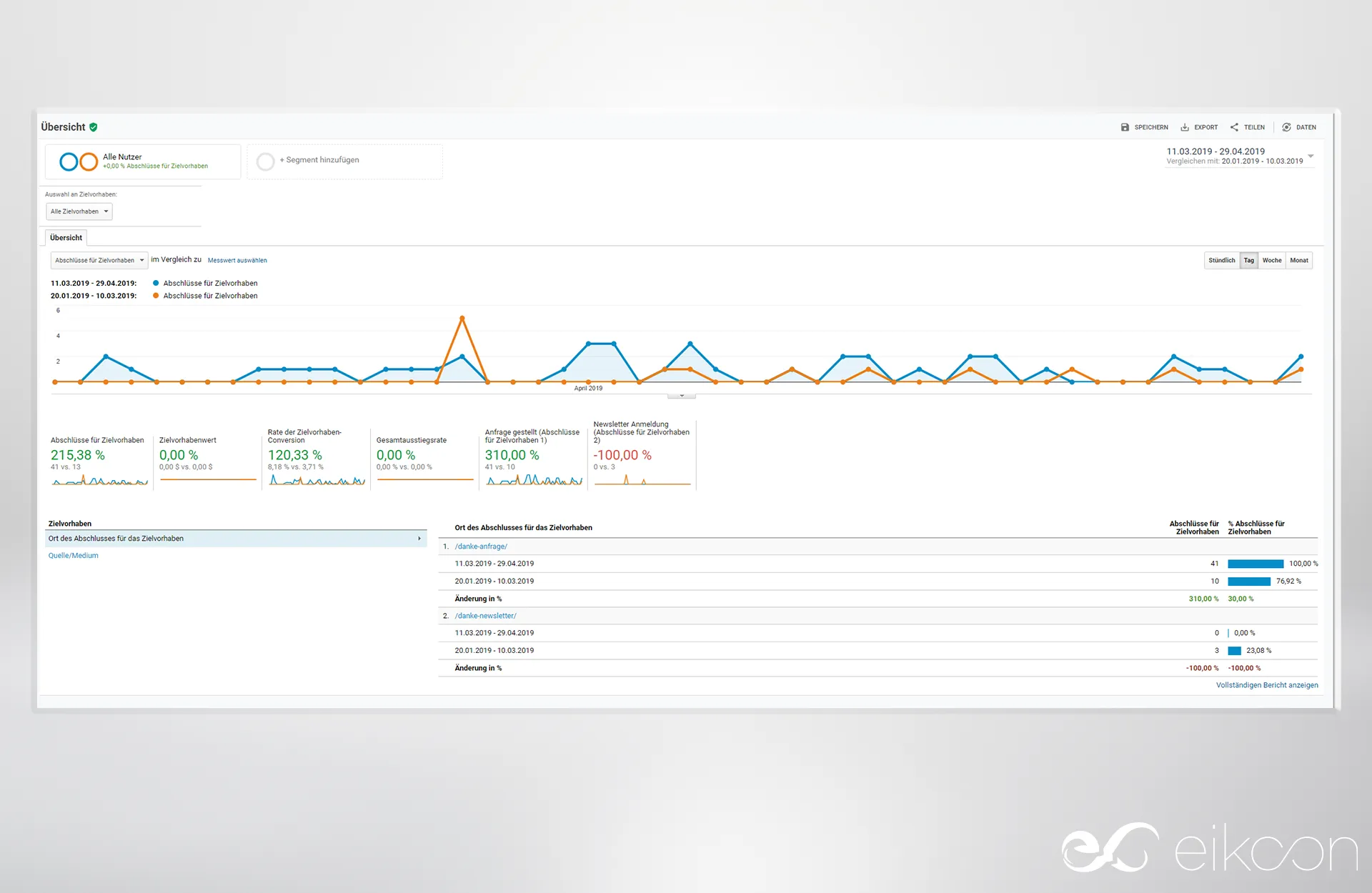Switch chart granularity to Stündlich
Image resolution: width=1372 pixels, height=893 pixels.
point(1221,261)
